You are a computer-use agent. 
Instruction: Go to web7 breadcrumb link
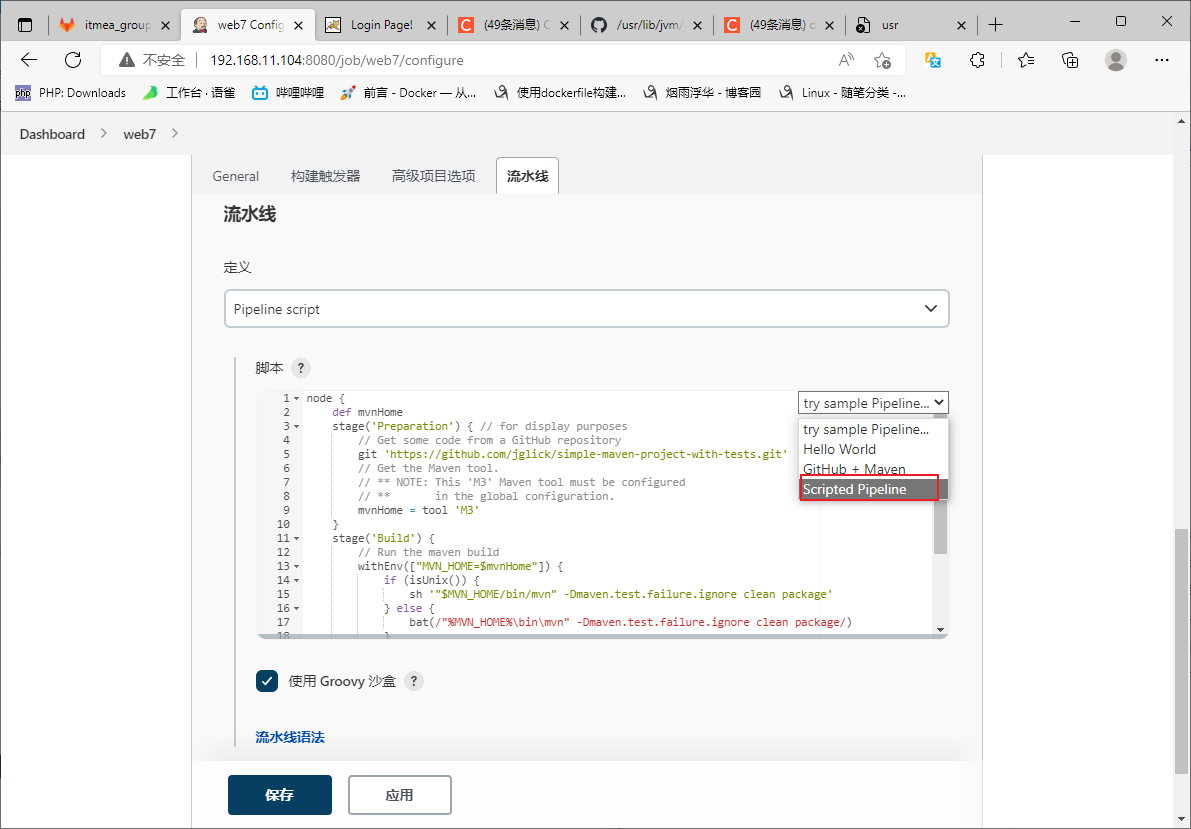pos(140,134)
